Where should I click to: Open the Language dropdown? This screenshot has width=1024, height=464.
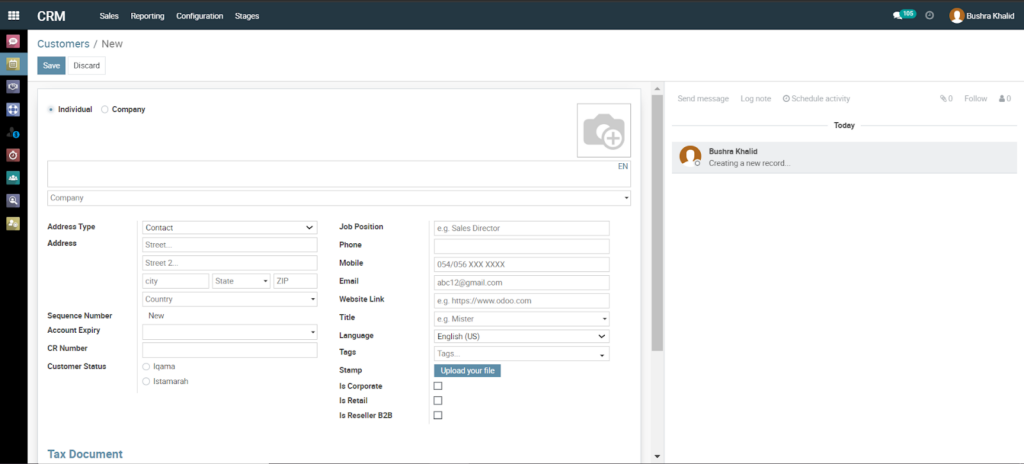click(521, 336)
